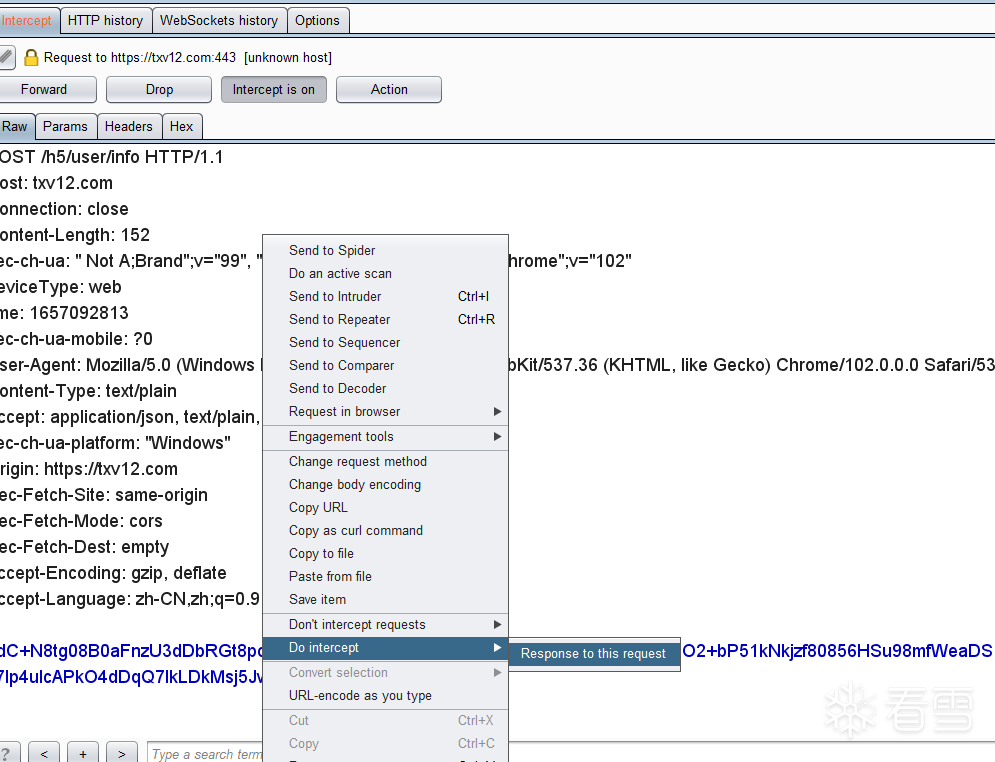Image resolution: width=995 pixels, height=762 pixels.
Task: Click the POST /h5/user/info request line
Action: [112, 157]
